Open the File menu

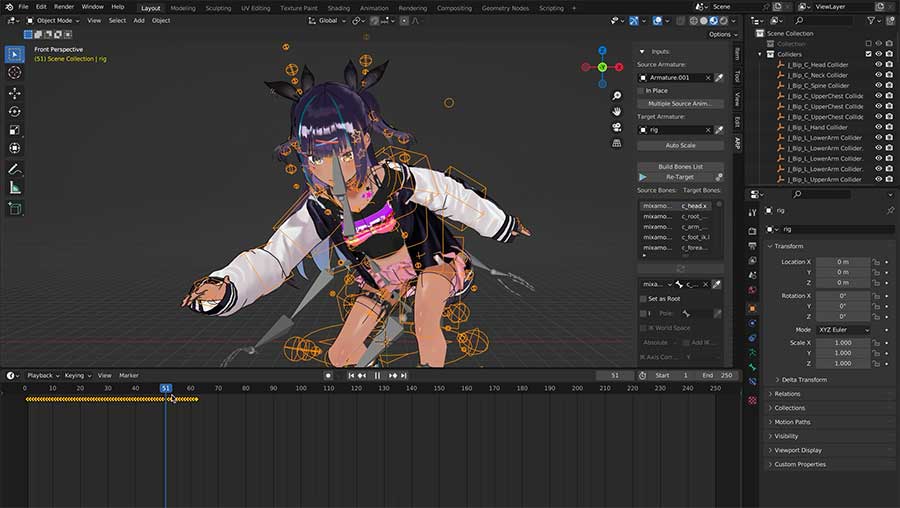point(24,7)
